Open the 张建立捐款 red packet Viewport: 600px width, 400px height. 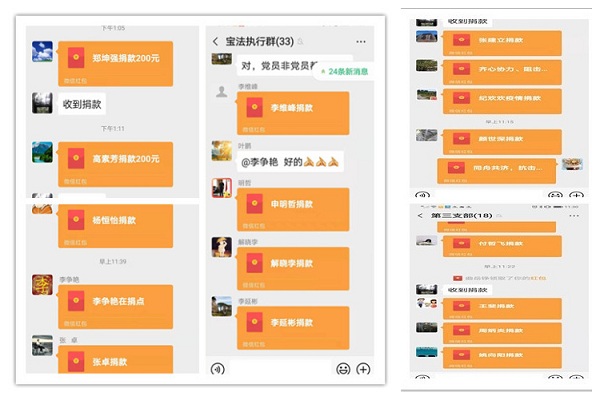(502, 41)
